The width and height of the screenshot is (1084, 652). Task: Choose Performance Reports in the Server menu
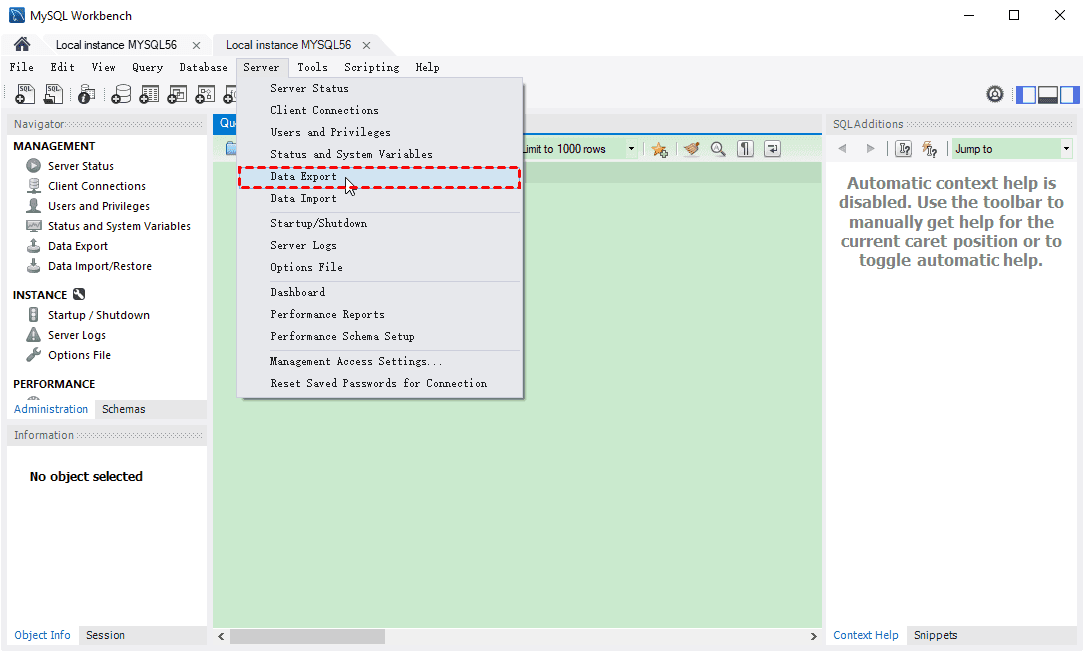coord(327,314)
